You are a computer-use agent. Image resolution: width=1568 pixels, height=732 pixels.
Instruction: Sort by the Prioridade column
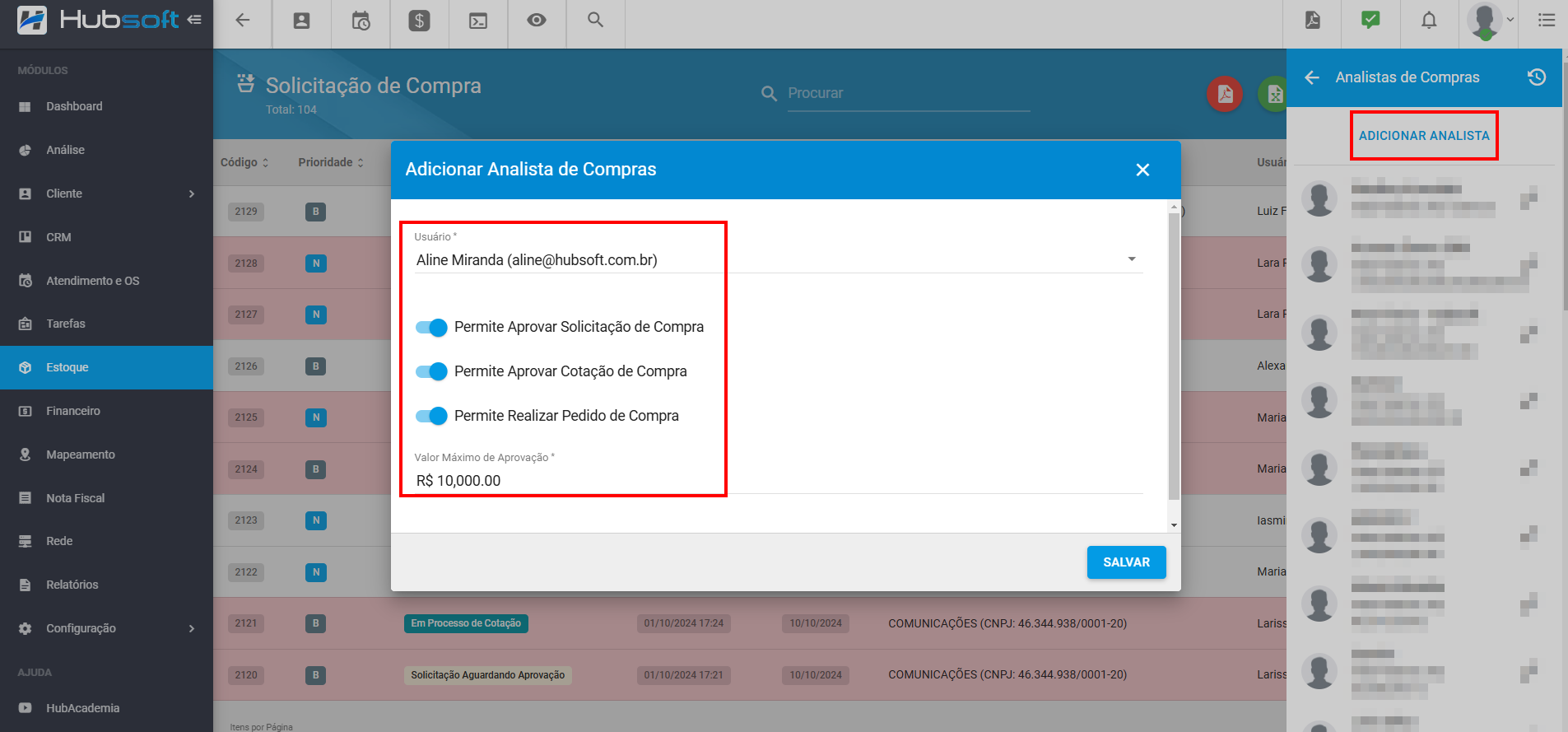[x=331, y=162]
